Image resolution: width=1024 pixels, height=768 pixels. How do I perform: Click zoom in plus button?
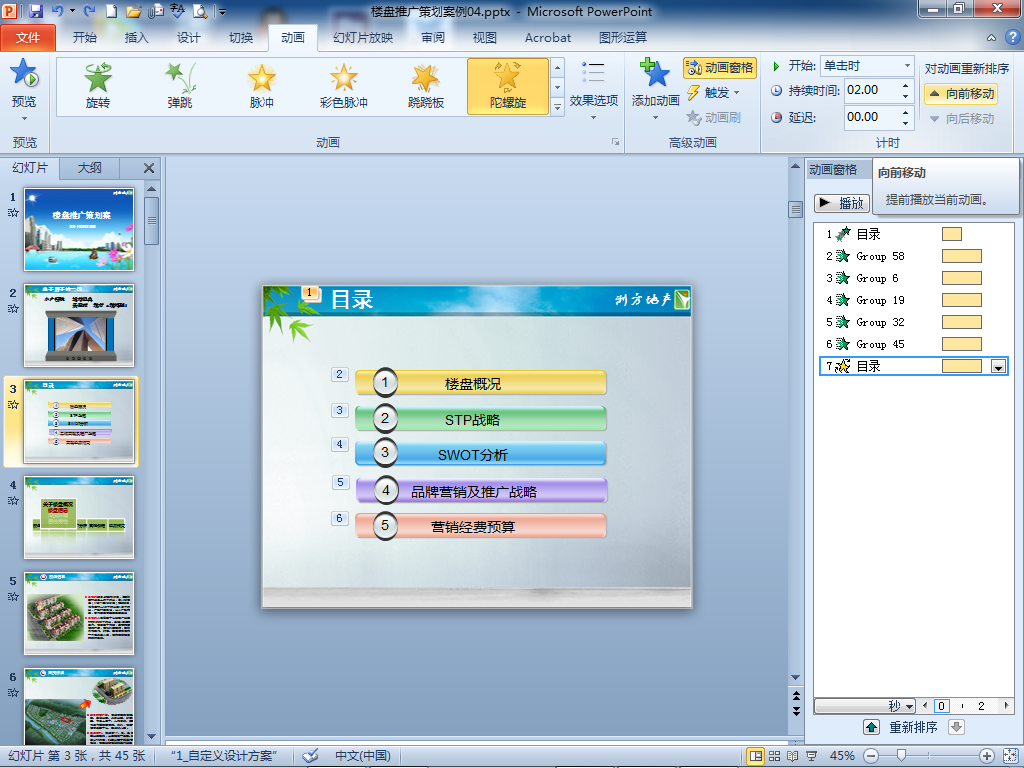987,756
